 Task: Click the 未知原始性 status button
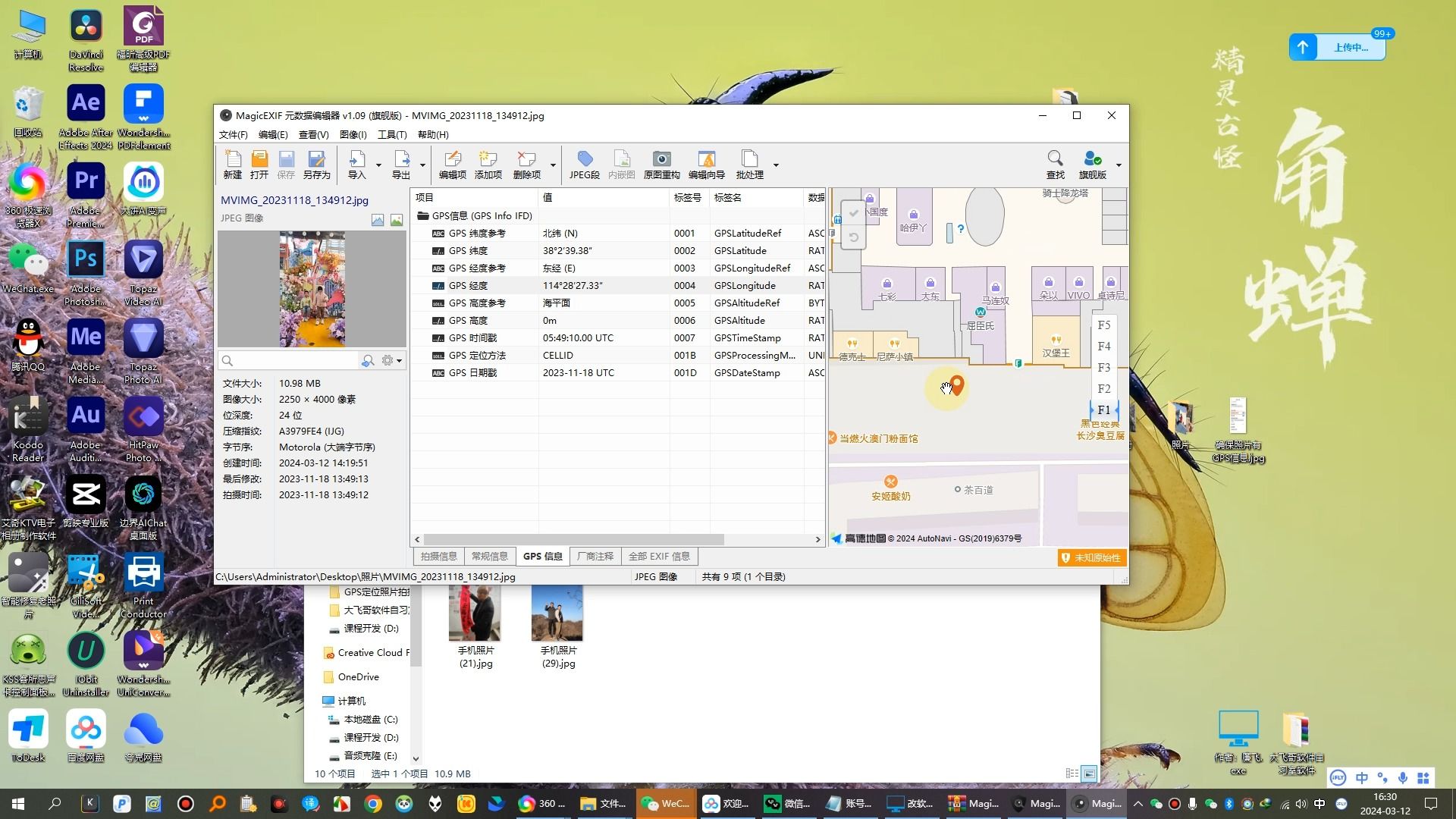(x=1091, y=558)
